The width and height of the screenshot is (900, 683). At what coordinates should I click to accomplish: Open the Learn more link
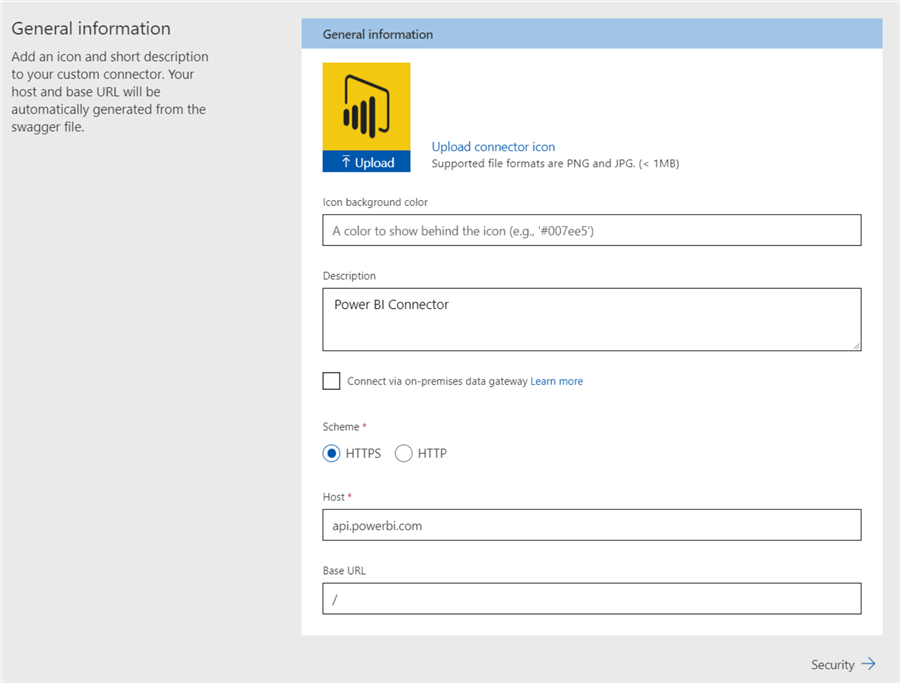click(556, 381)
